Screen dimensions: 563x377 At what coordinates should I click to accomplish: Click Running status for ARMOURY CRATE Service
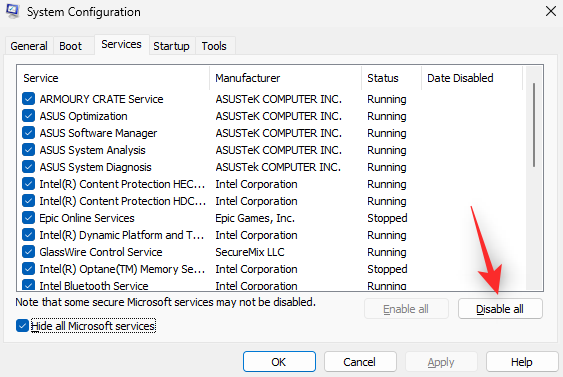coord(387,99)
